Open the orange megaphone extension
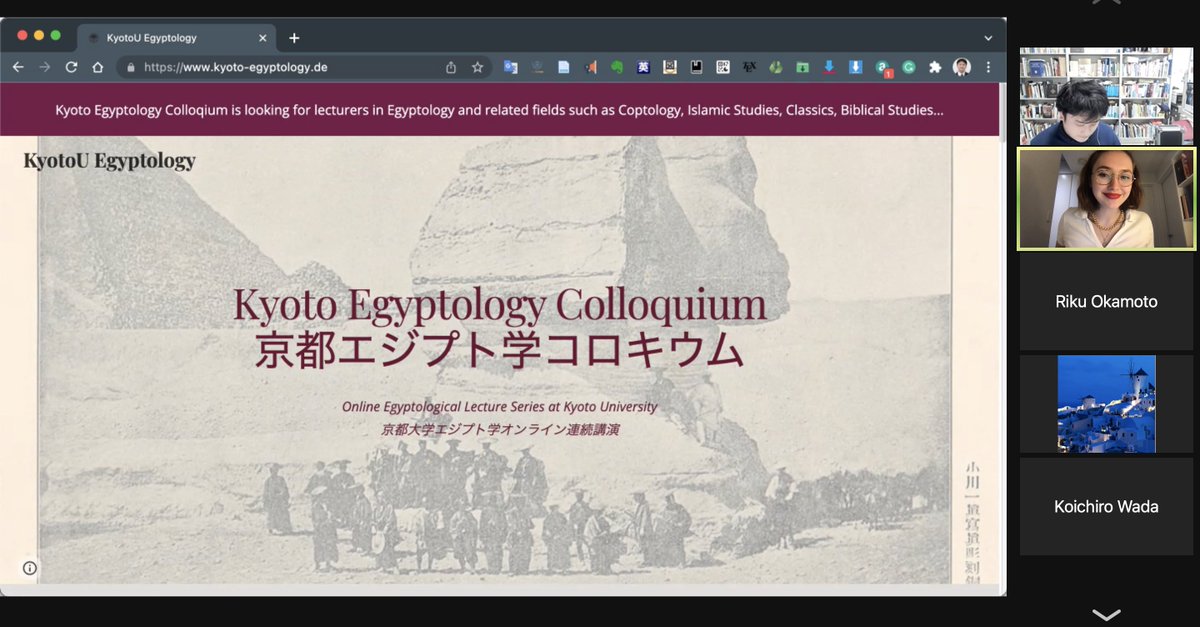The width and height of the screenshot is (1200, 627). click(x=590, y=67)
